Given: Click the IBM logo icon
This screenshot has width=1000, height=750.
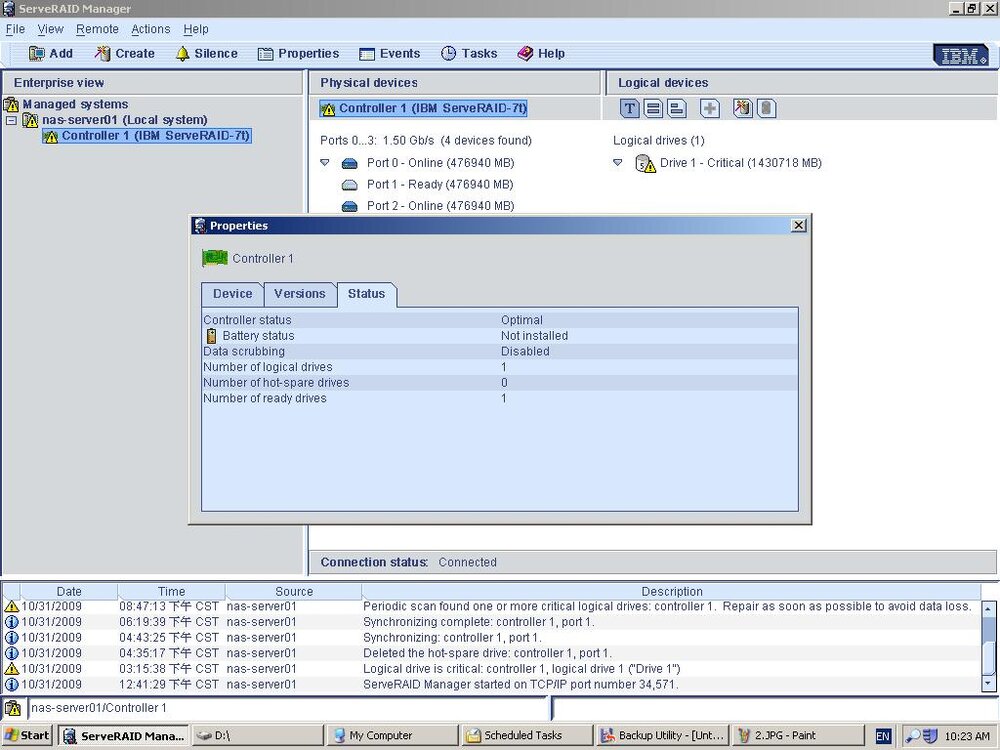Looking at the screenshot, I should pos(962,55).
